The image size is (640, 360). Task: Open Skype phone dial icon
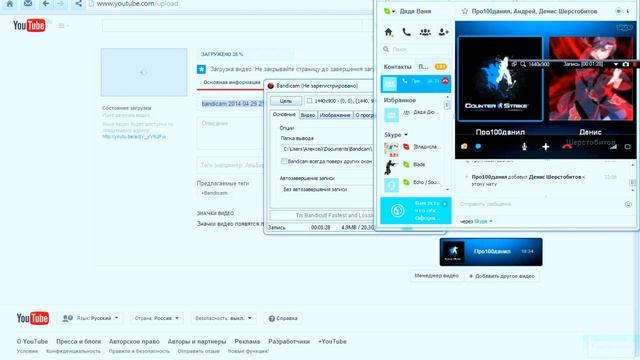[x=407, y=32]
